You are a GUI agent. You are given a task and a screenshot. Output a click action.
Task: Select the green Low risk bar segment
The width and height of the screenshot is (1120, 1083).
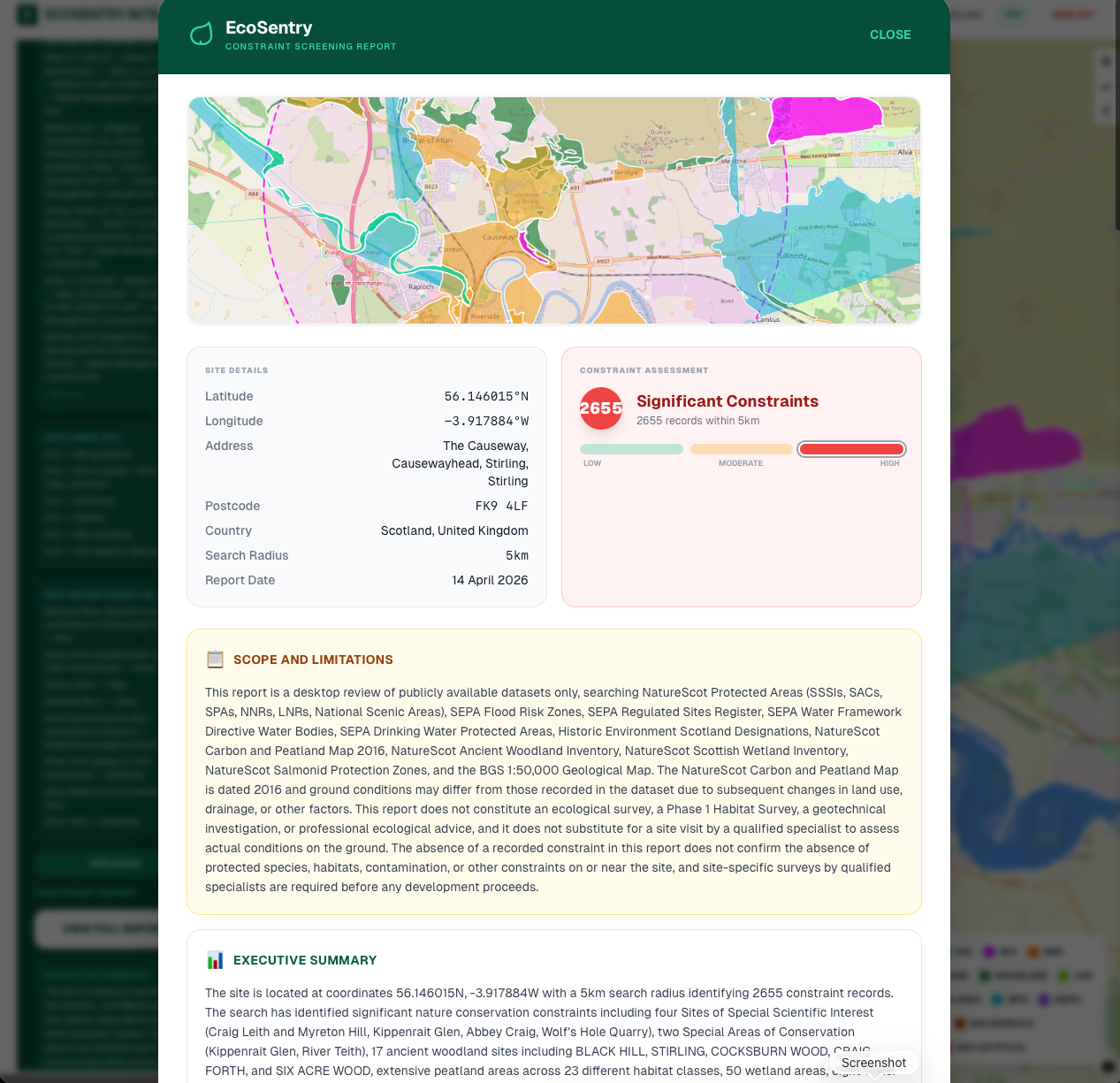pos(631,449)
